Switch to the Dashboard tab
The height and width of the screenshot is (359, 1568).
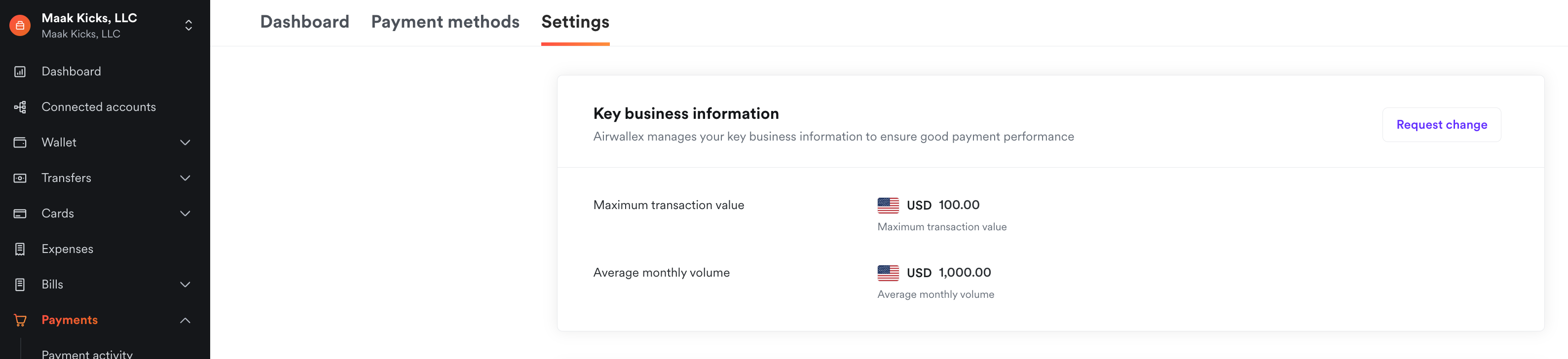point(304,22)
